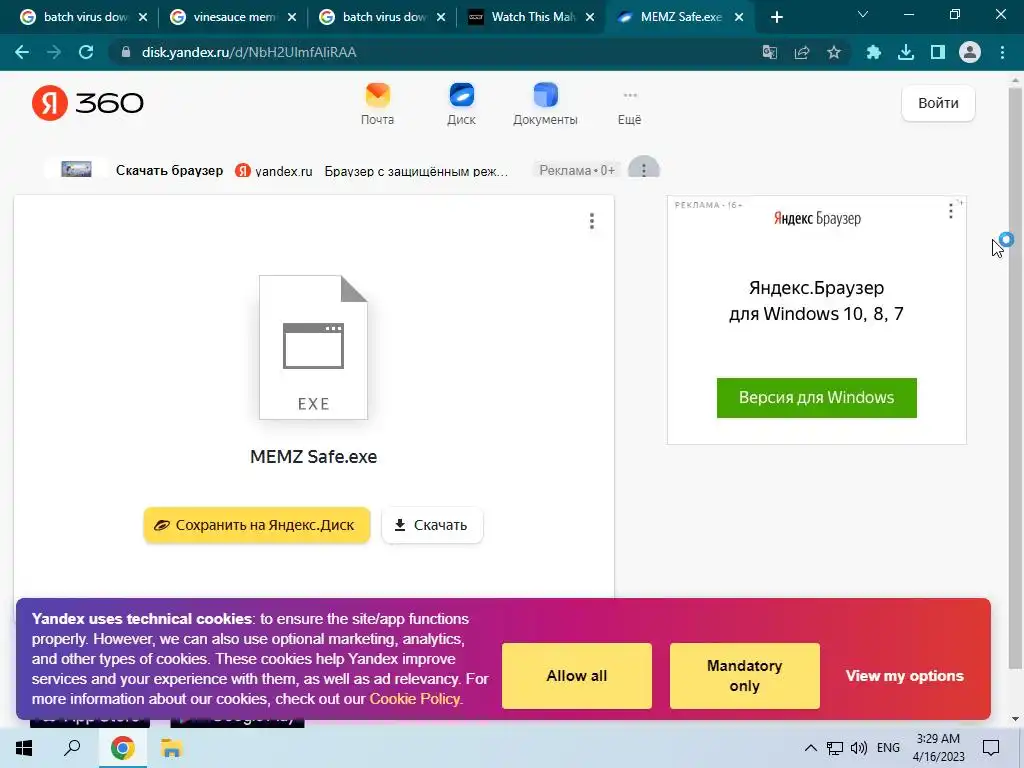Click the Chrome taskbar icon
The image size is (1024, 768).
pos(122,748)
